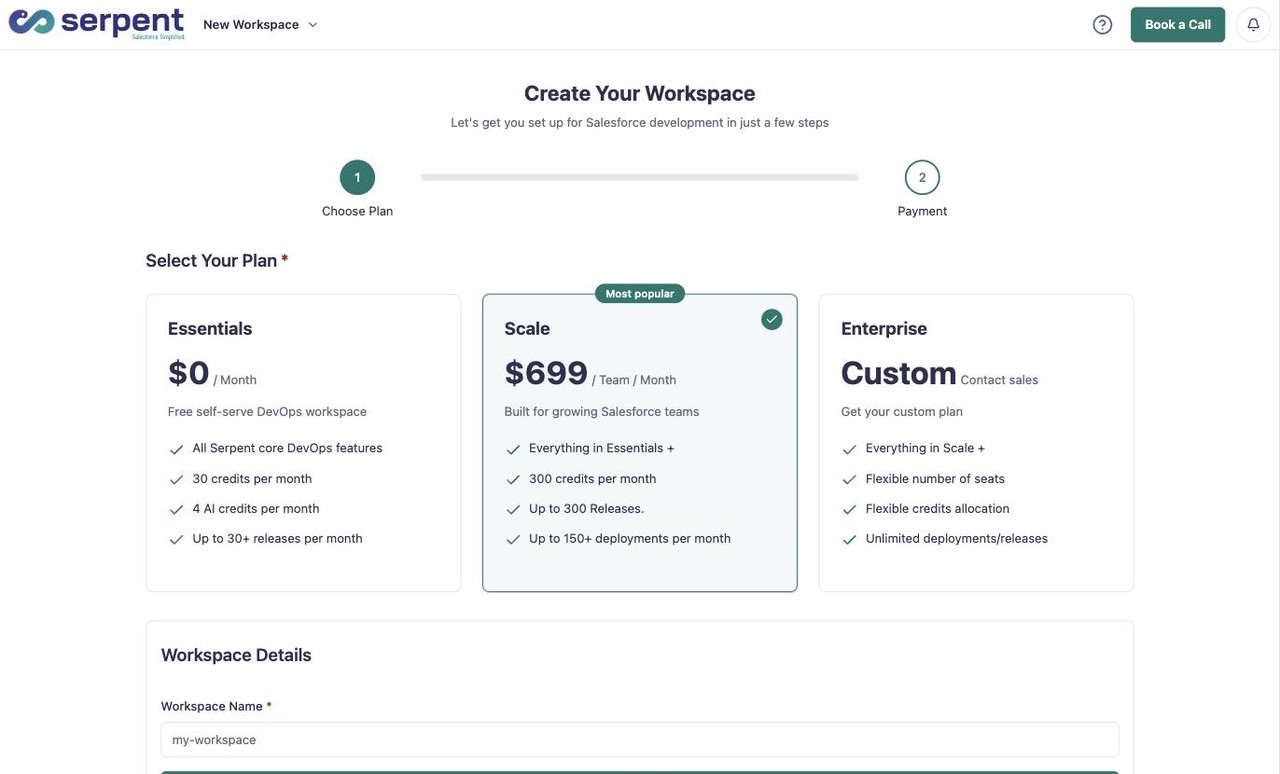Screen dimensions: 1280x774
Task: Click the Book a Call button
Action: tap(1177, 25)
